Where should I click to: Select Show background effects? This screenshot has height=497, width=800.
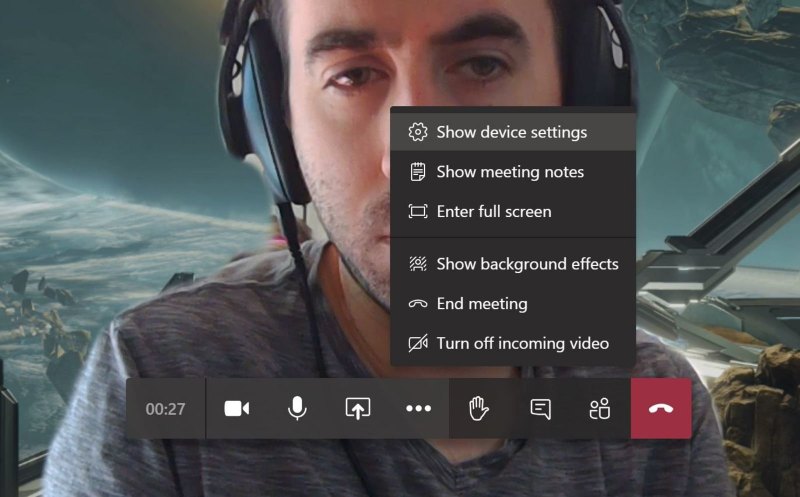point(513,264)
